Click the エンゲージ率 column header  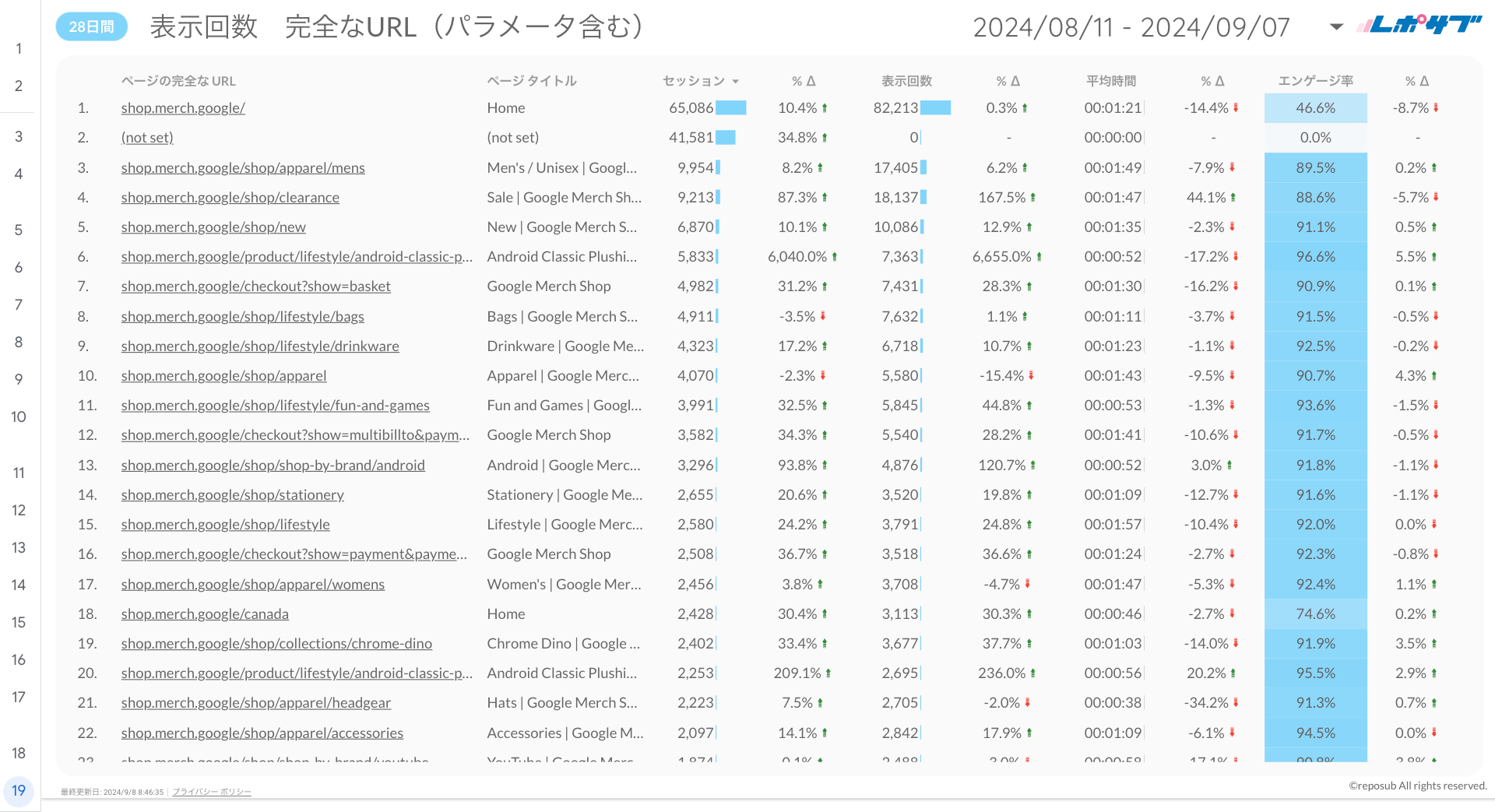click(1315, 81)
